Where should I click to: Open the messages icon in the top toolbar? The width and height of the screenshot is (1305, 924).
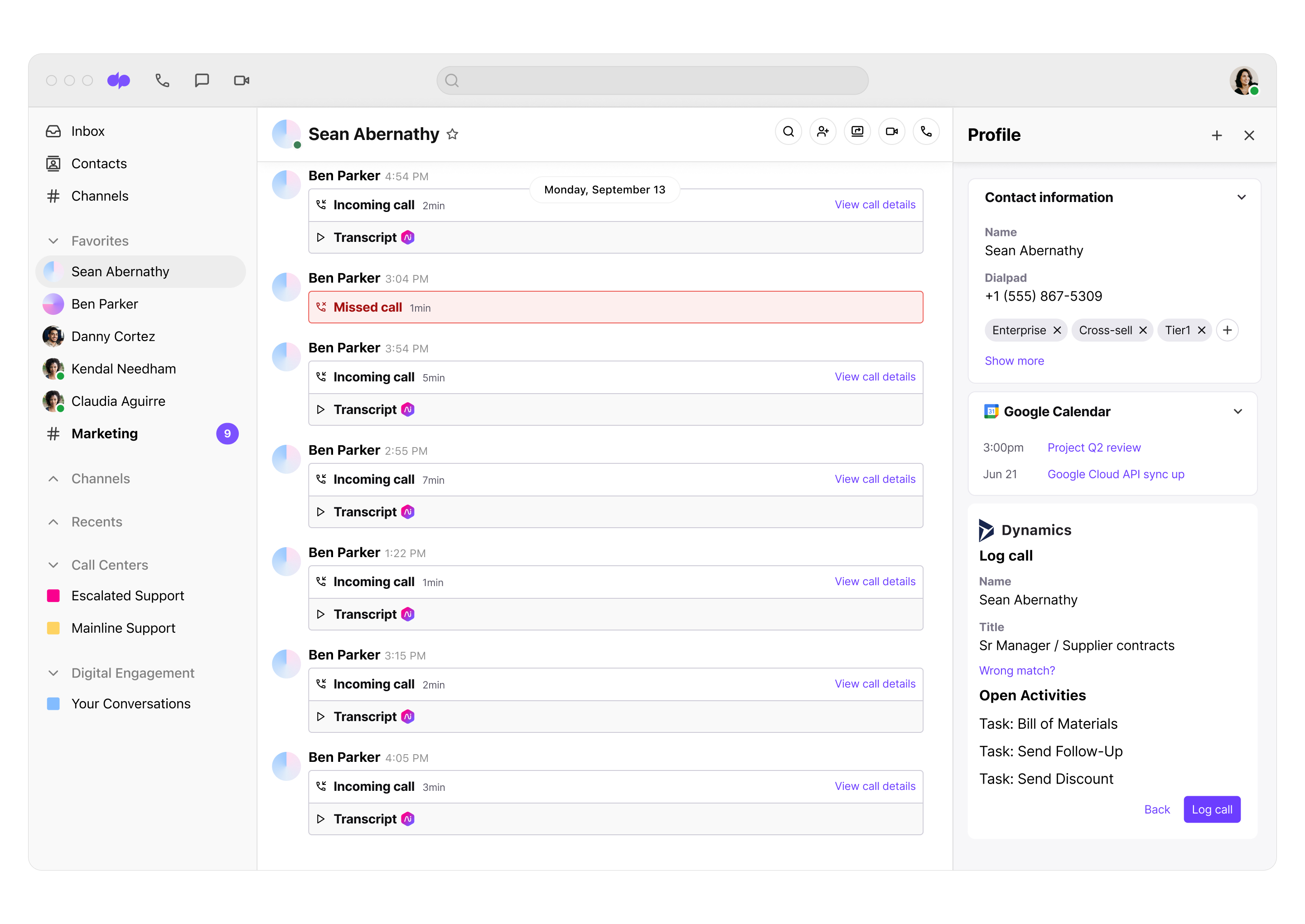[x=202, y=80]
